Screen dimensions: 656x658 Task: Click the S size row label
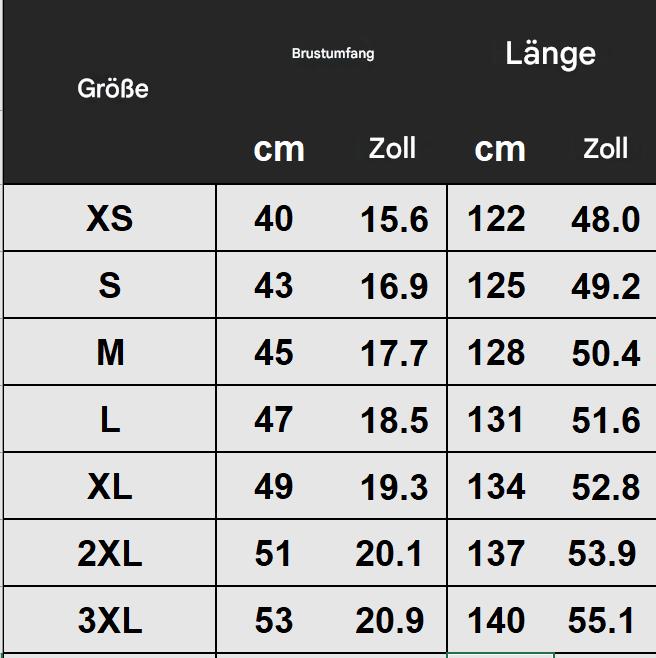(110, 285)
